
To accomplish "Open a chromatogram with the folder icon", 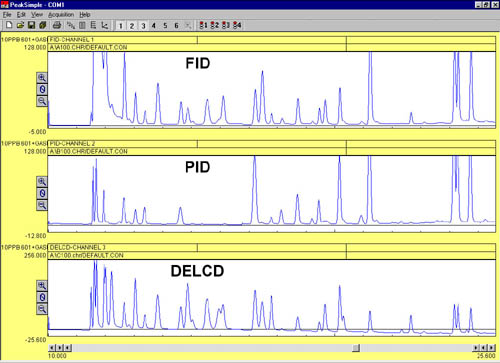I will click(x=20, y=25).
